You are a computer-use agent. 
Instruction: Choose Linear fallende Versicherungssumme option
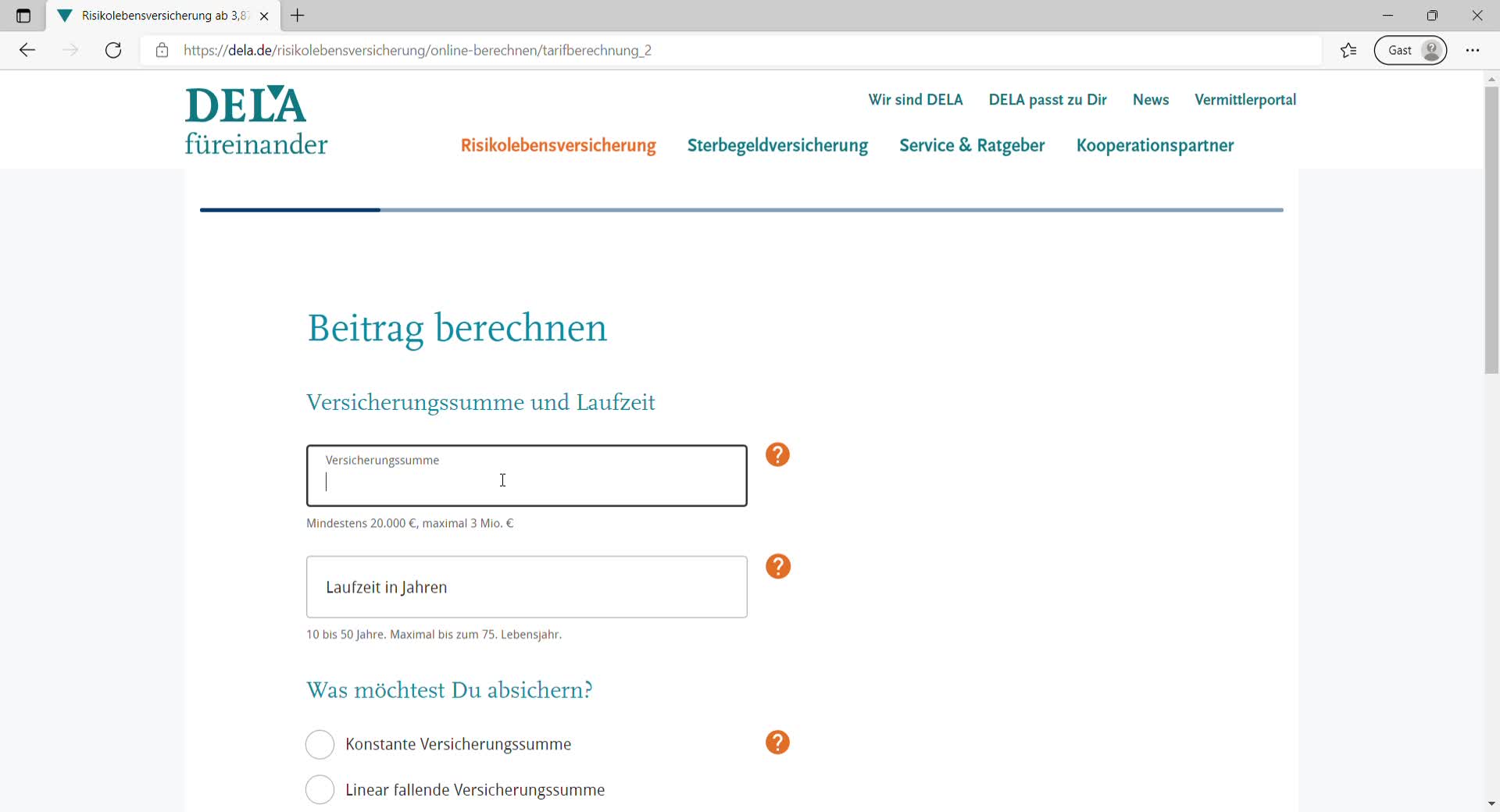coord(320,790)
